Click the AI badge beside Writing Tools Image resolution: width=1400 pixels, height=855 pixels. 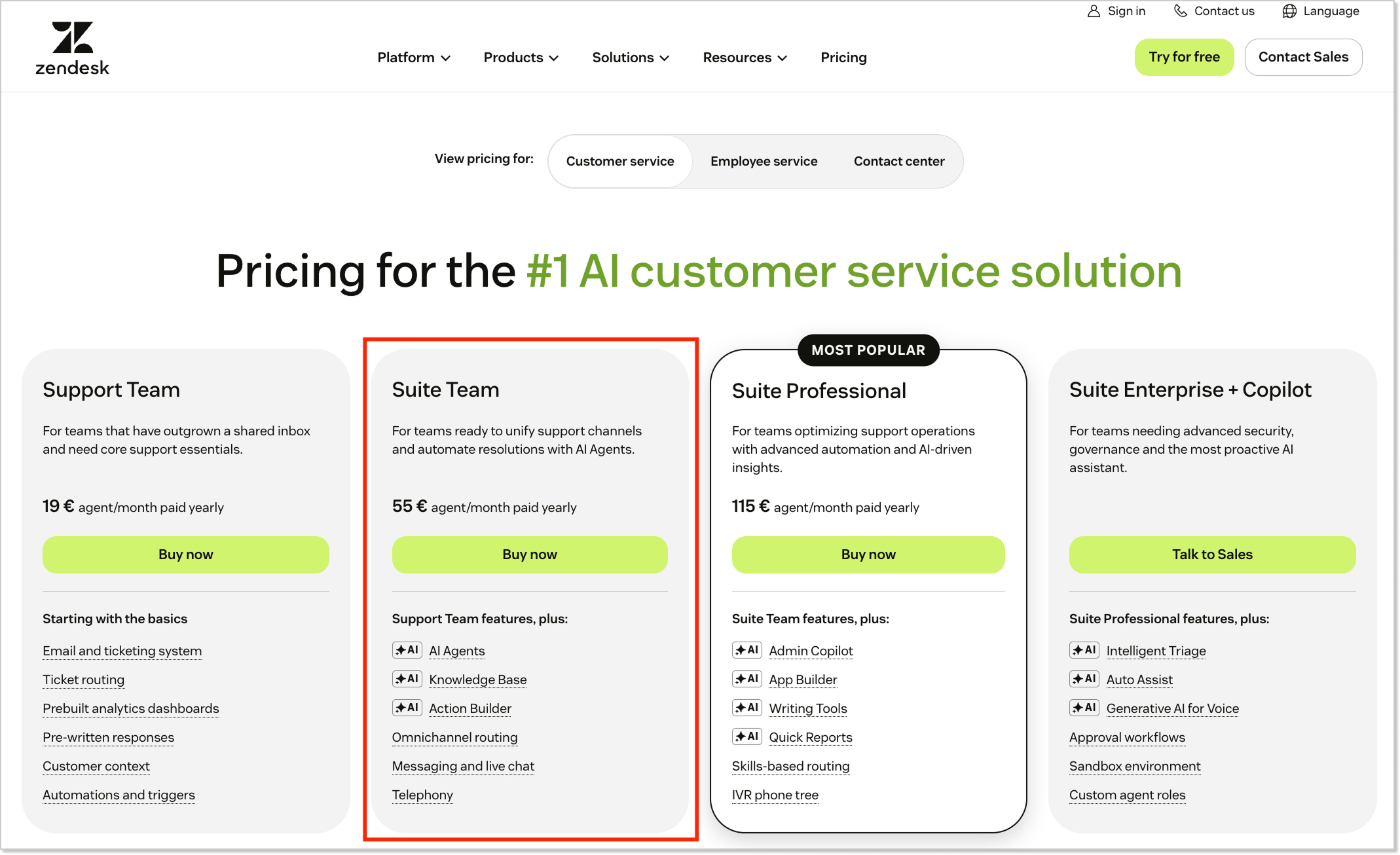click(x=747, y=708)
